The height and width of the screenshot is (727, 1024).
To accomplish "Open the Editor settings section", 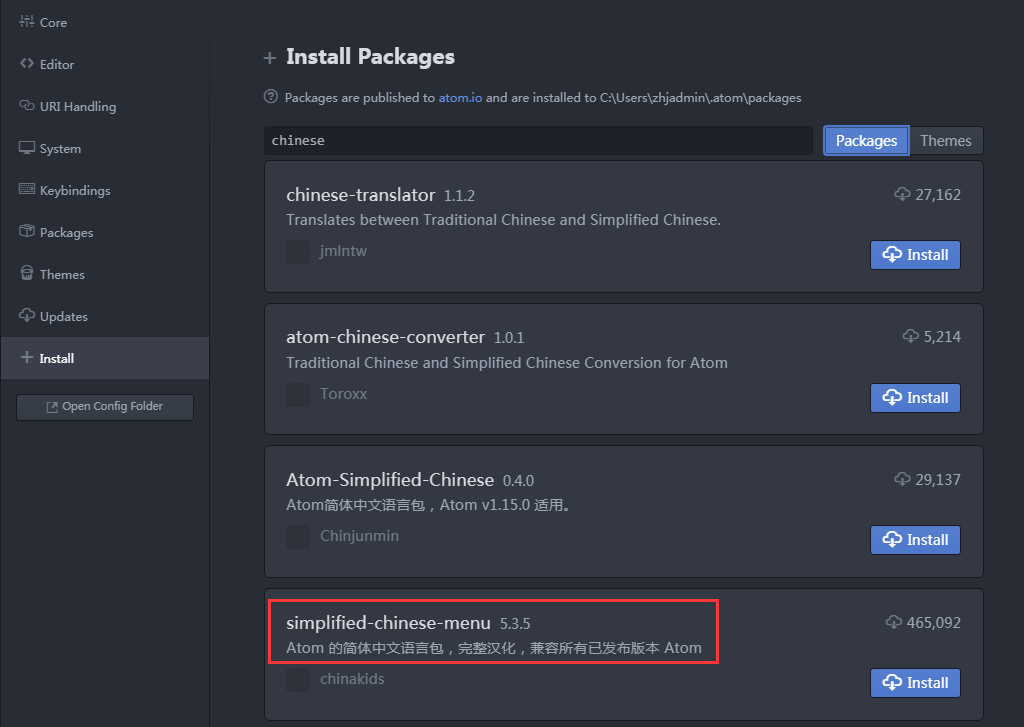I will [104, 64].
